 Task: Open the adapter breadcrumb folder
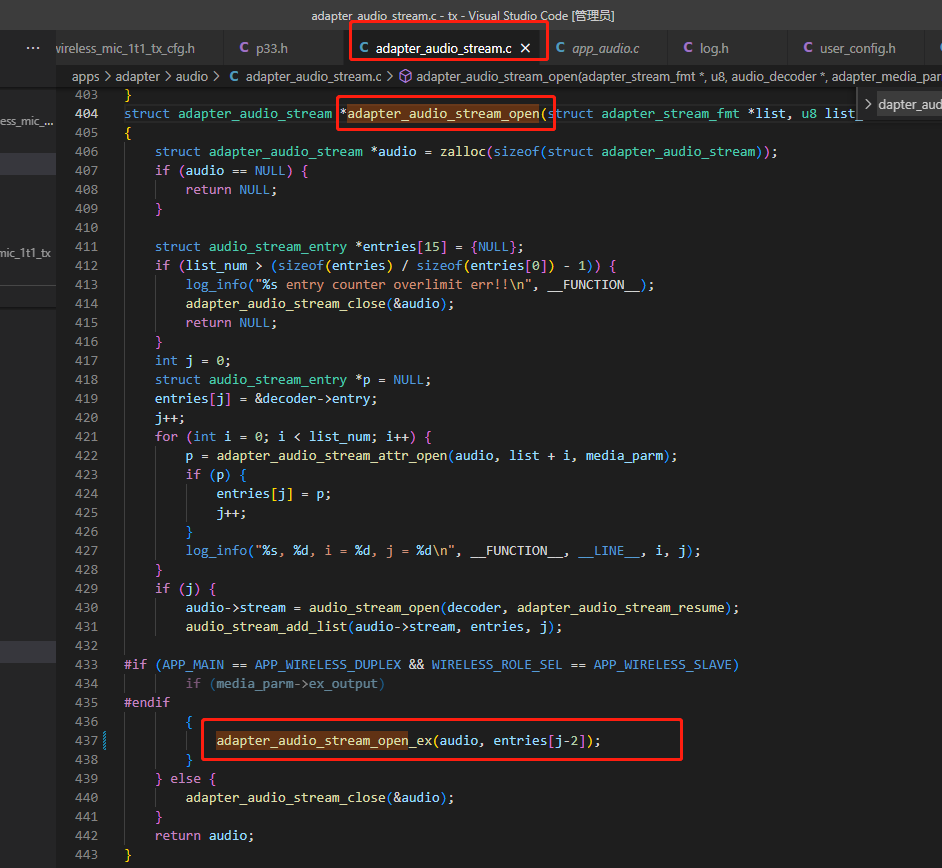[x=138, y=77]
